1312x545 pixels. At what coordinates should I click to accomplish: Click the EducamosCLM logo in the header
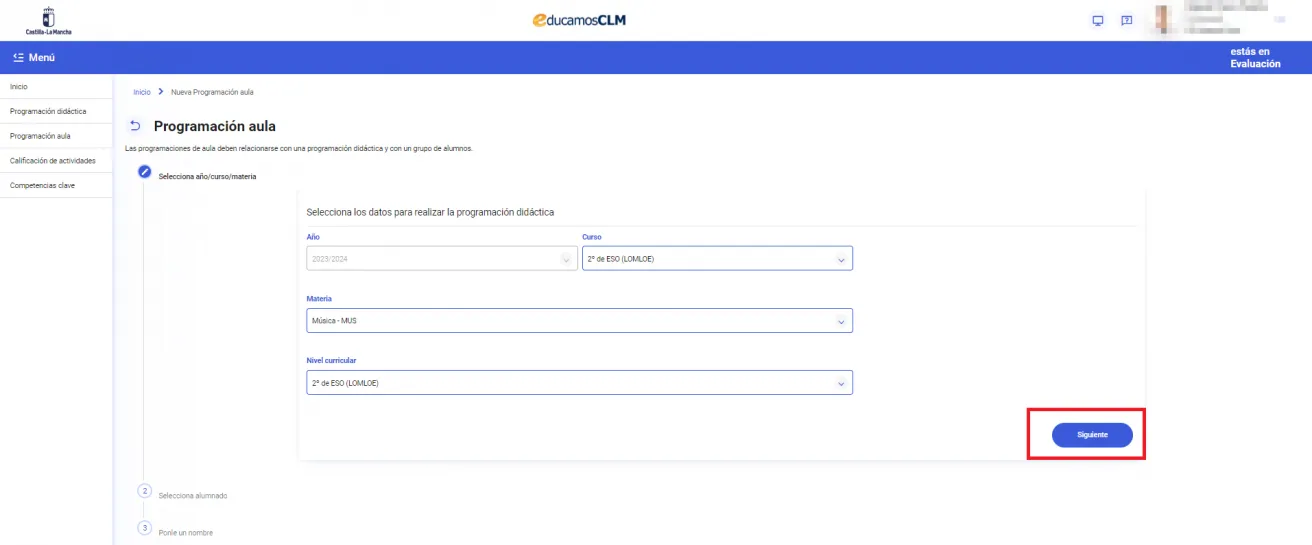(580, 20)
